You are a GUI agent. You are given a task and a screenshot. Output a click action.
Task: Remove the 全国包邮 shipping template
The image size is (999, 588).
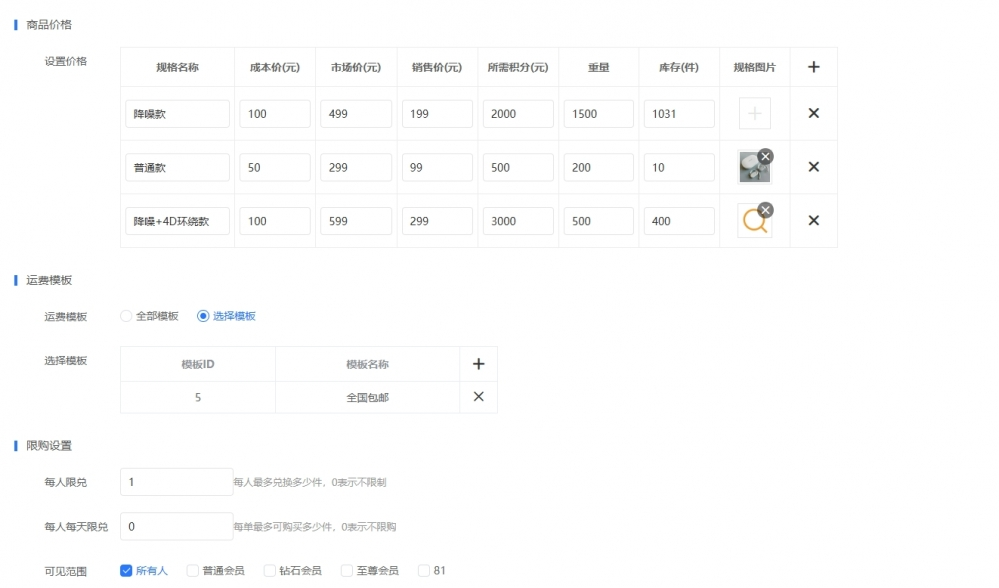click(x=478, y=397)
